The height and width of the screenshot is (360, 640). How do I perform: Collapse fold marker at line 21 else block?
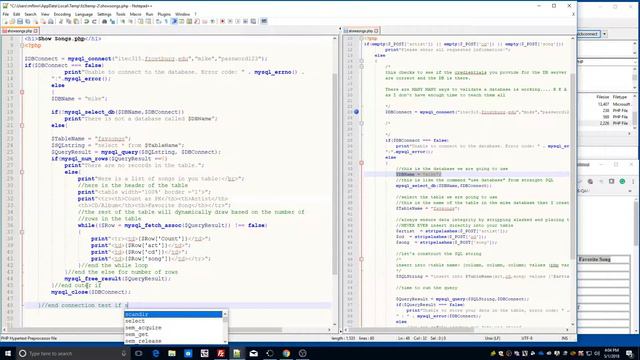click(22, 125)
